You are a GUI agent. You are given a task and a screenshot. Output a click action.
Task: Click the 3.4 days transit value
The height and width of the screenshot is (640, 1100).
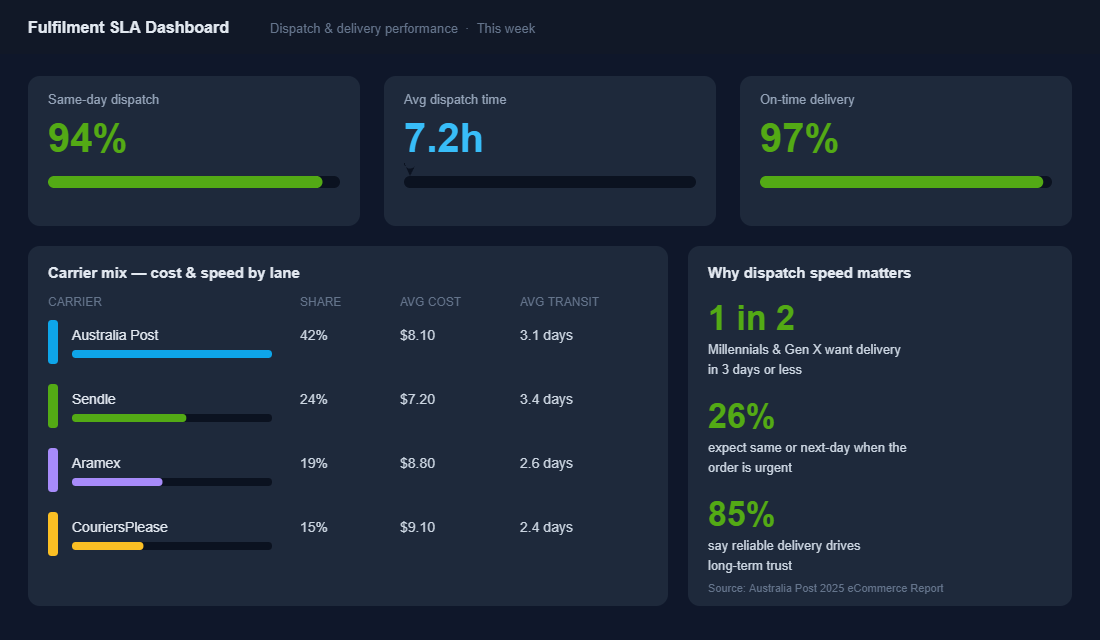pos(546,399)
